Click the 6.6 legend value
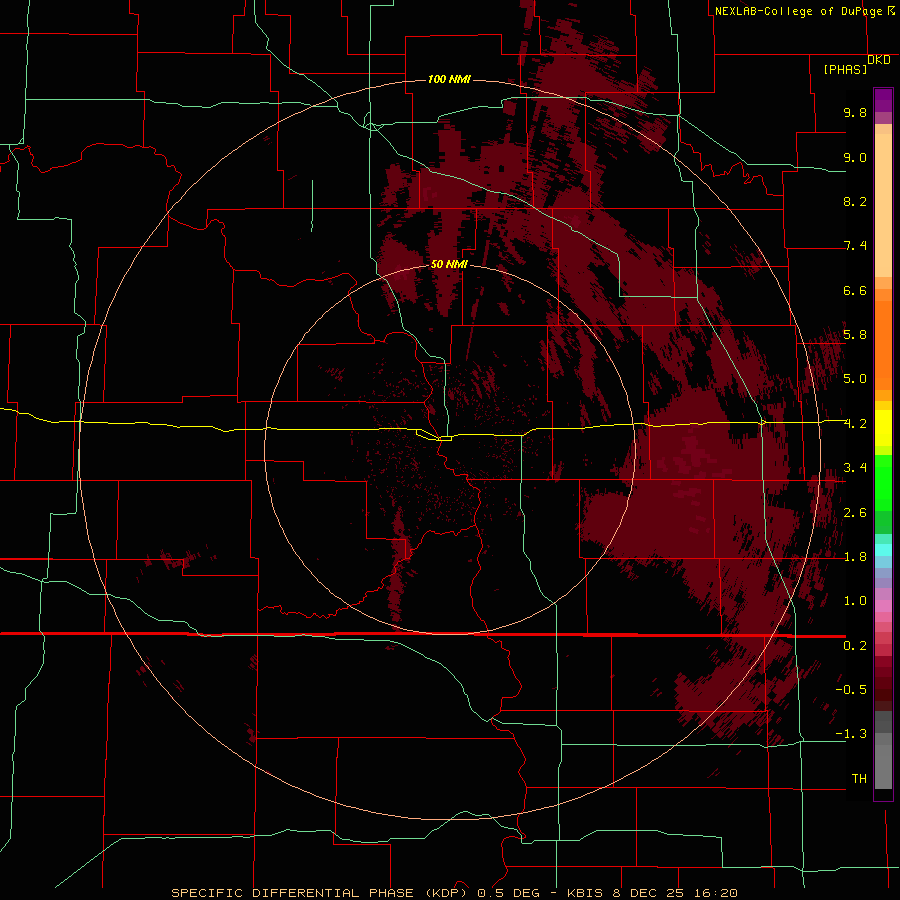Image resolution: width=900 pixels, height=900 pixels. pos(855,290)
